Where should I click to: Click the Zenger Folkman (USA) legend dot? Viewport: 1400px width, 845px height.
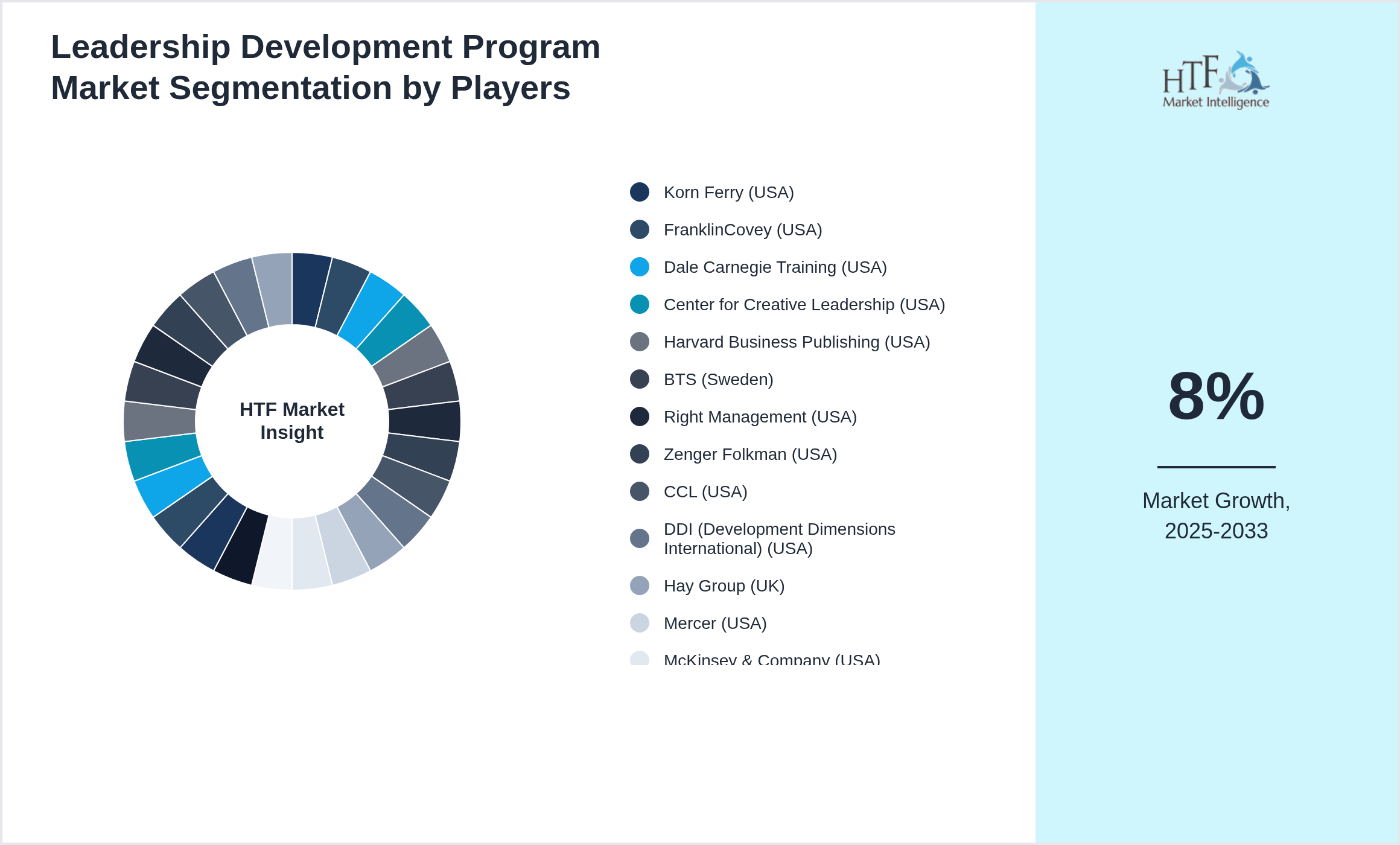640,454
